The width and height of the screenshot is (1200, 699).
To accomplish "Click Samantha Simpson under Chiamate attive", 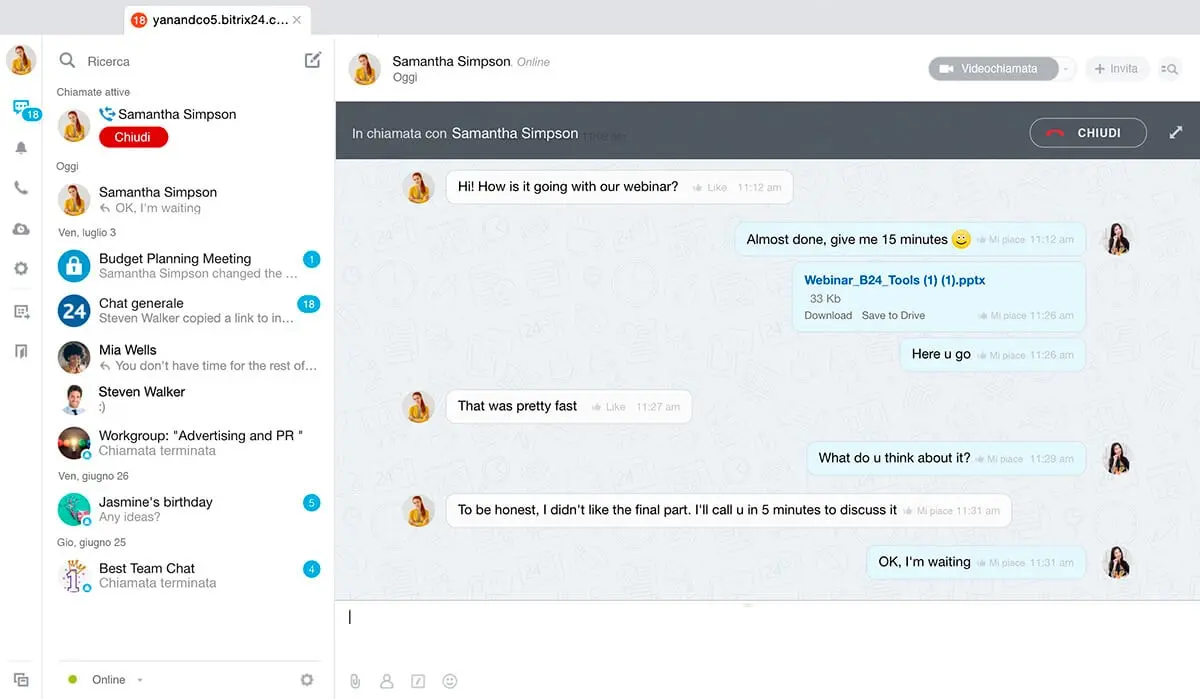I will (x=177, y=114).
